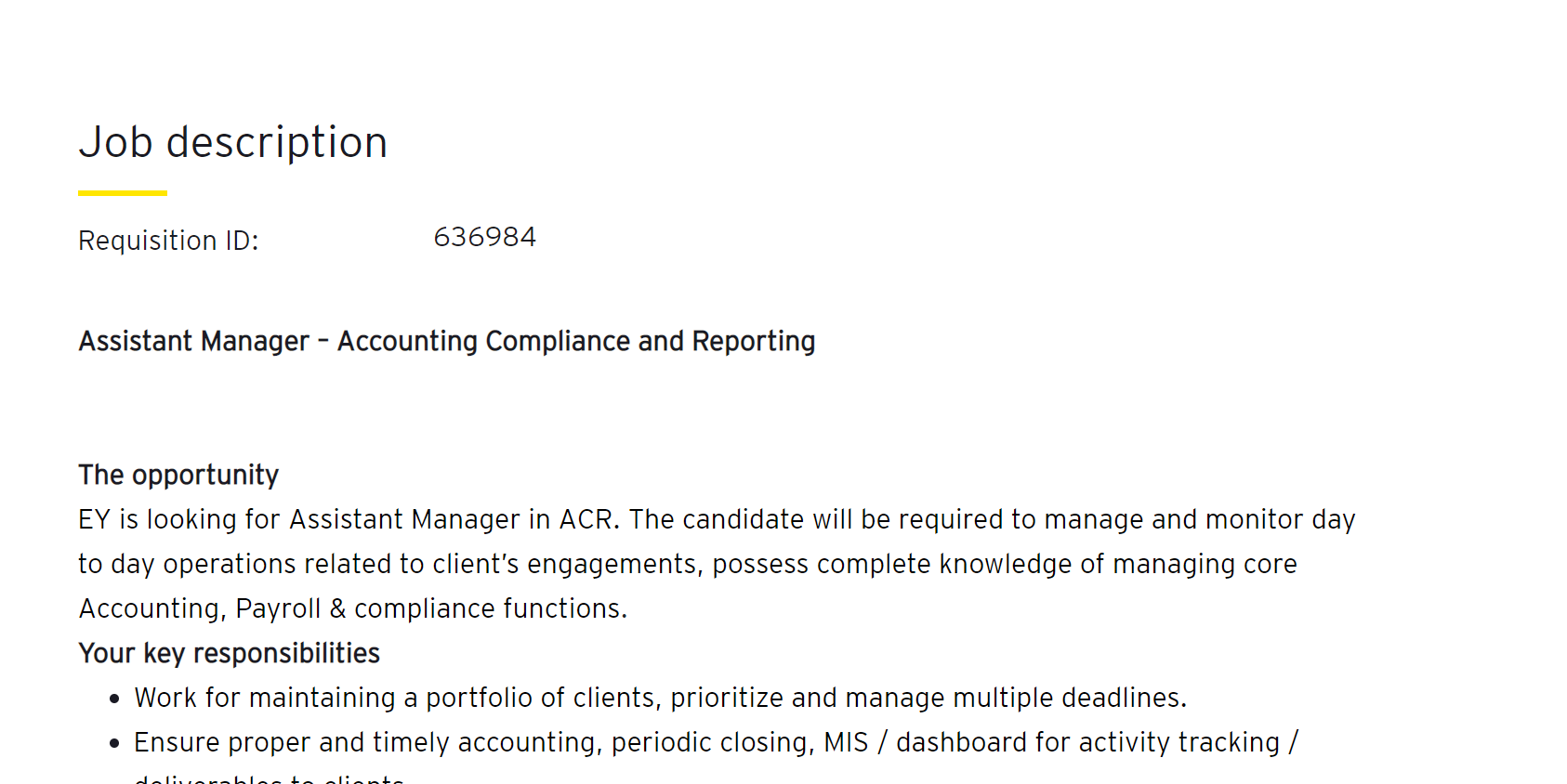Click the word Payroll in the paragraph

(x=278, y=609)
